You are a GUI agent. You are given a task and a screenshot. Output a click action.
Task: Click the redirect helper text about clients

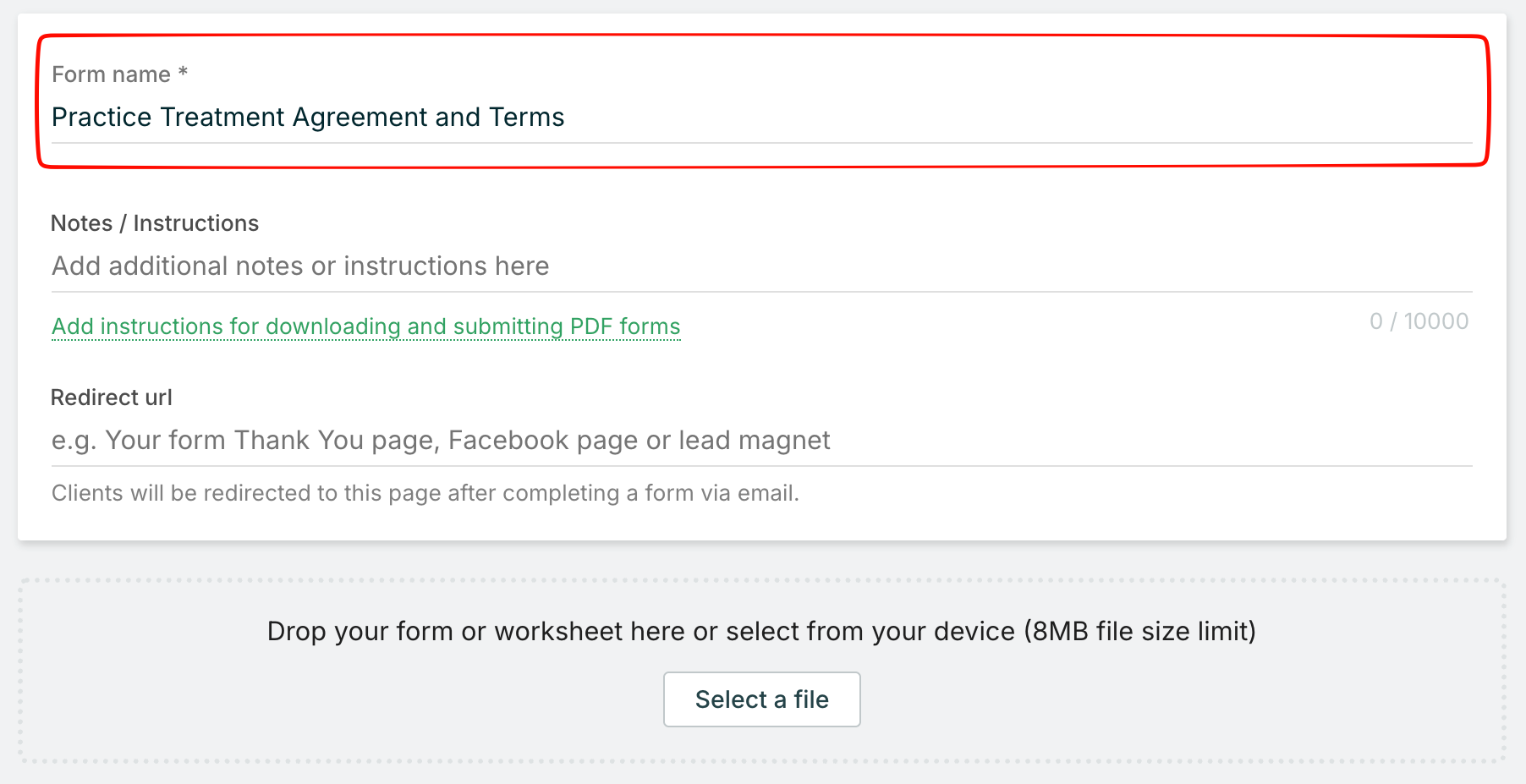point(425,493)
